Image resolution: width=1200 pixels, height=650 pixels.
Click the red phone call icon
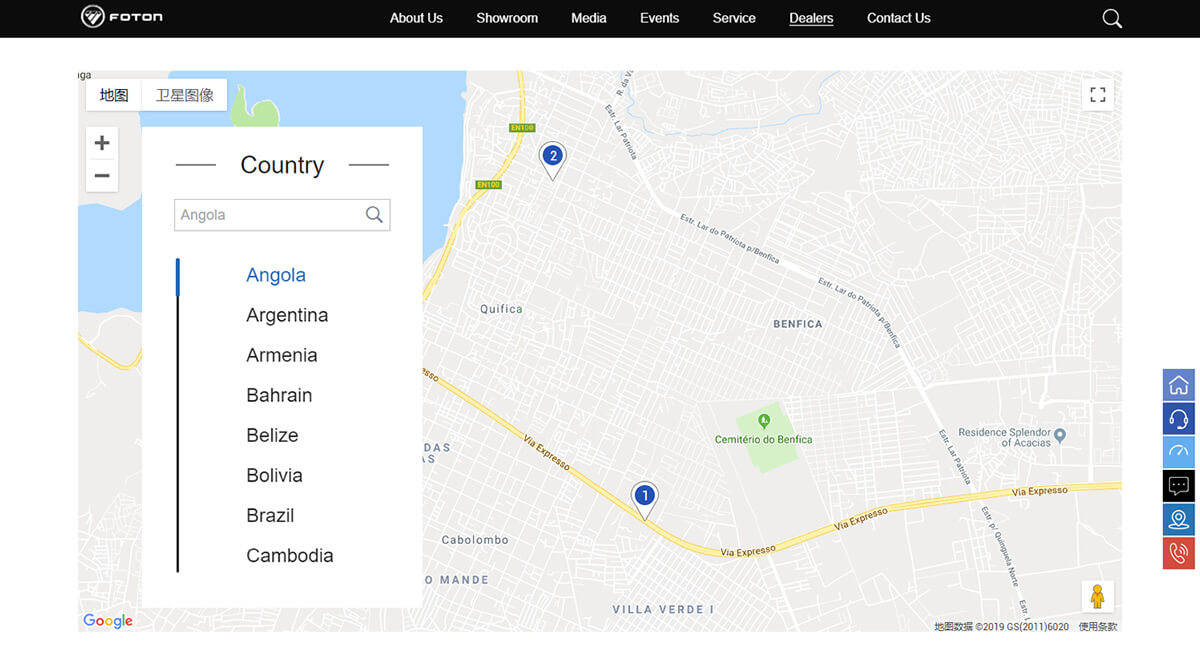click(x=1178, y=553)
